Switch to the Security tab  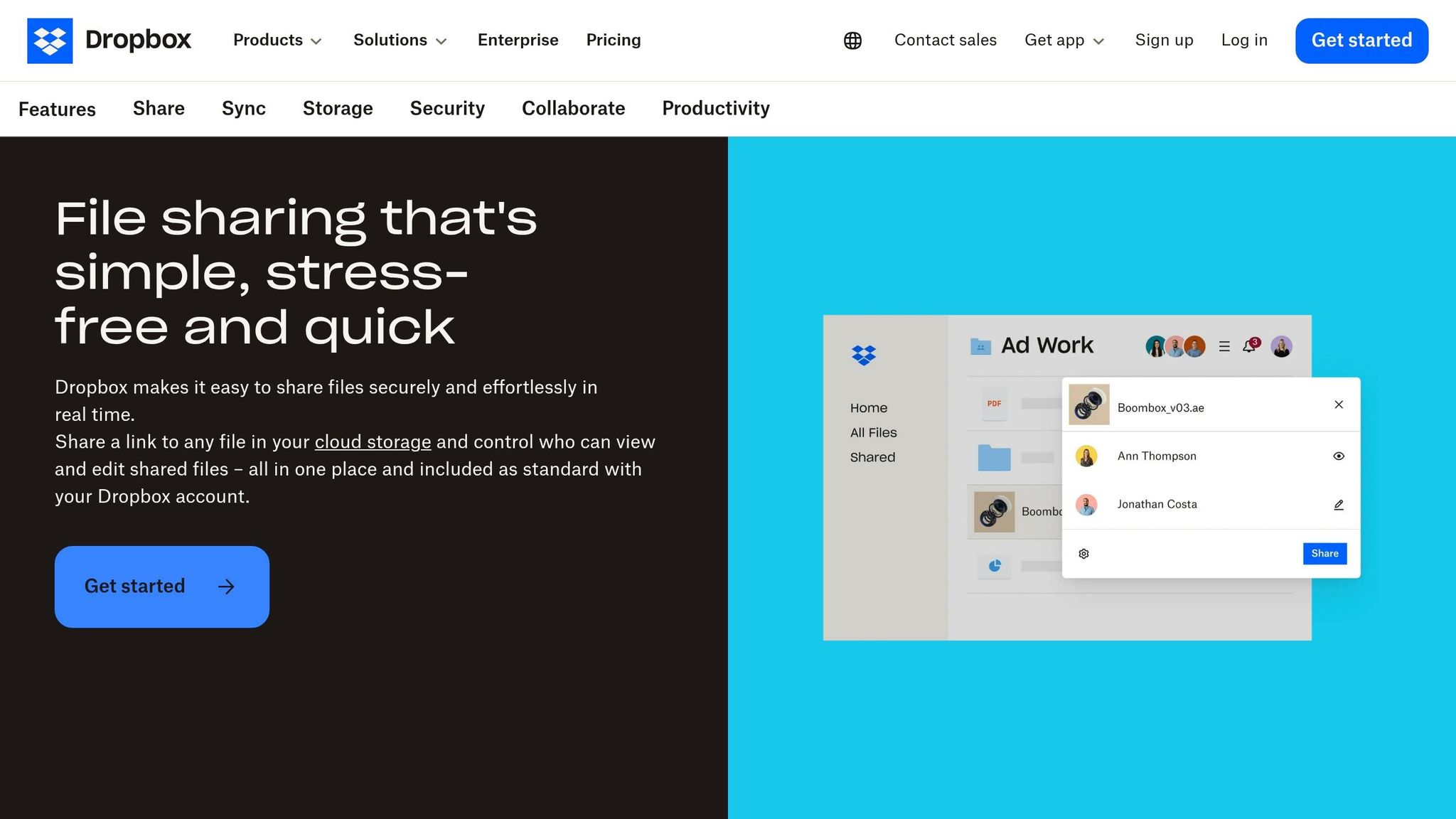click(447, 108)
